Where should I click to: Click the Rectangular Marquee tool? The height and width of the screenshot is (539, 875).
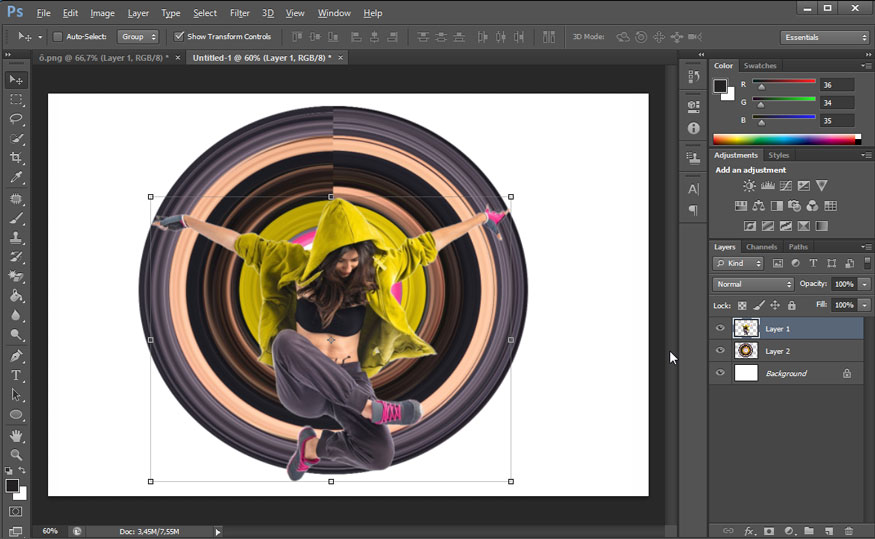point(16,100)
